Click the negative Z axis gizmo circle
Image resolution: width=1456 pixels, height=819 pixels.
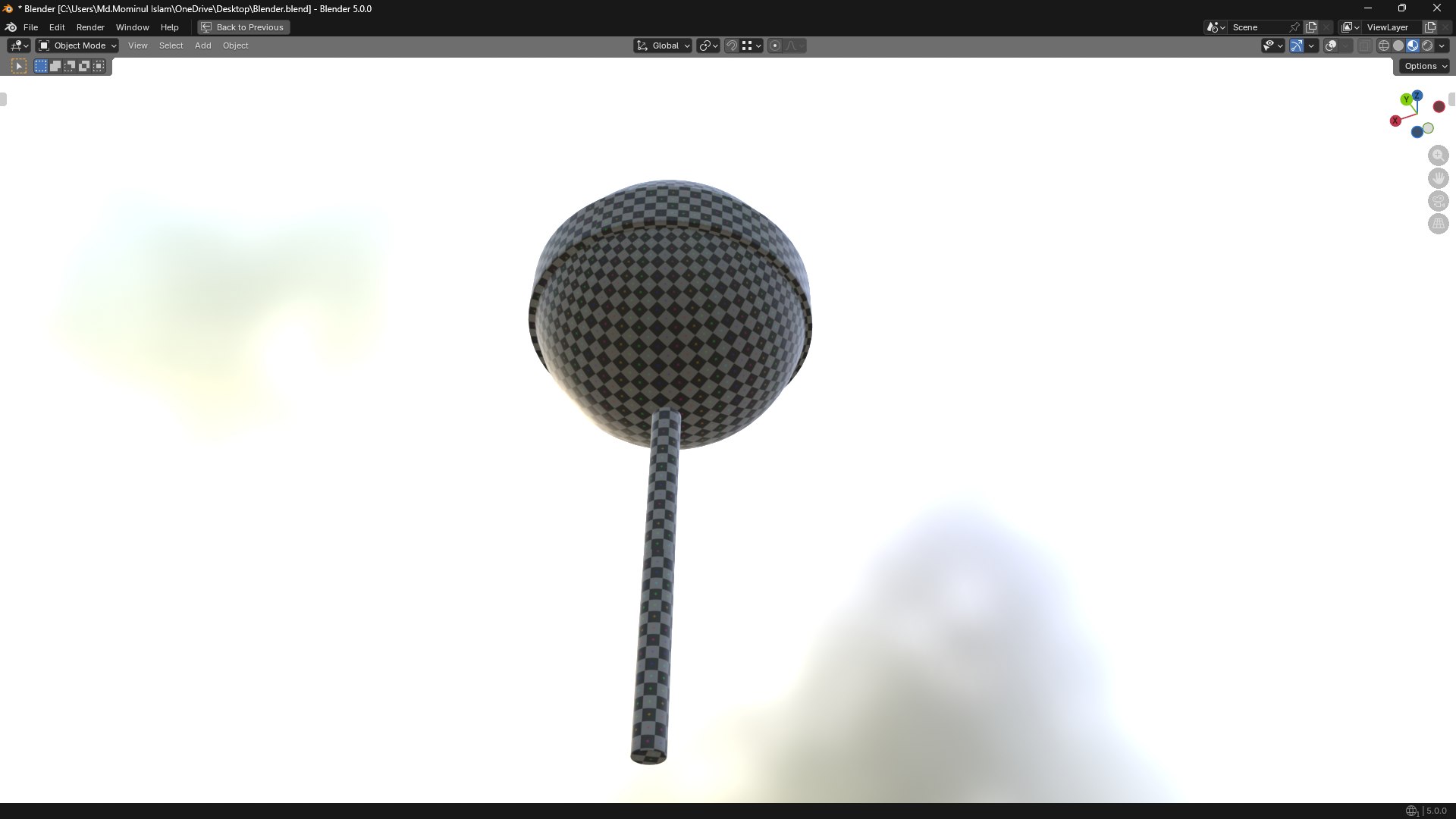(x=1417, y=133)
